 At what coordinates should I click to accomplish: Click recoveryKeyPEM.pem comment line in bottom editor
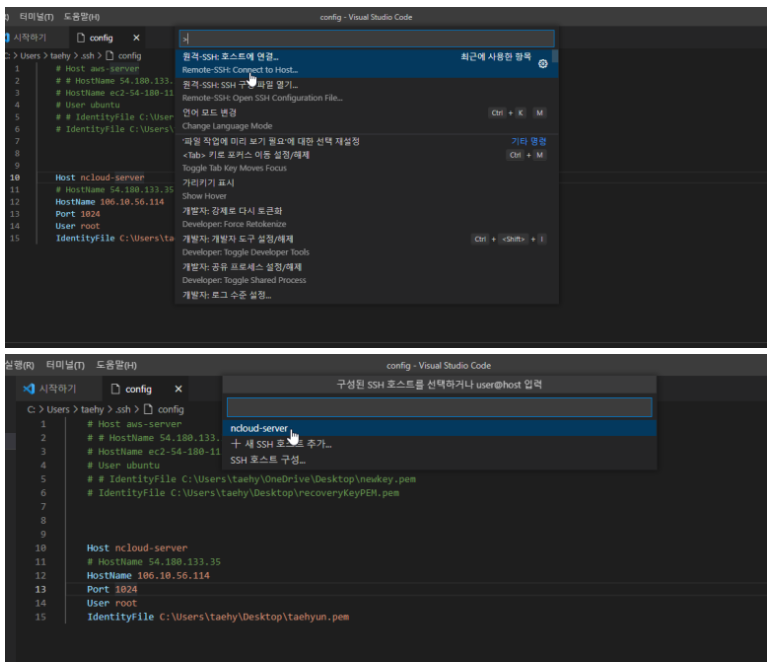243,492
